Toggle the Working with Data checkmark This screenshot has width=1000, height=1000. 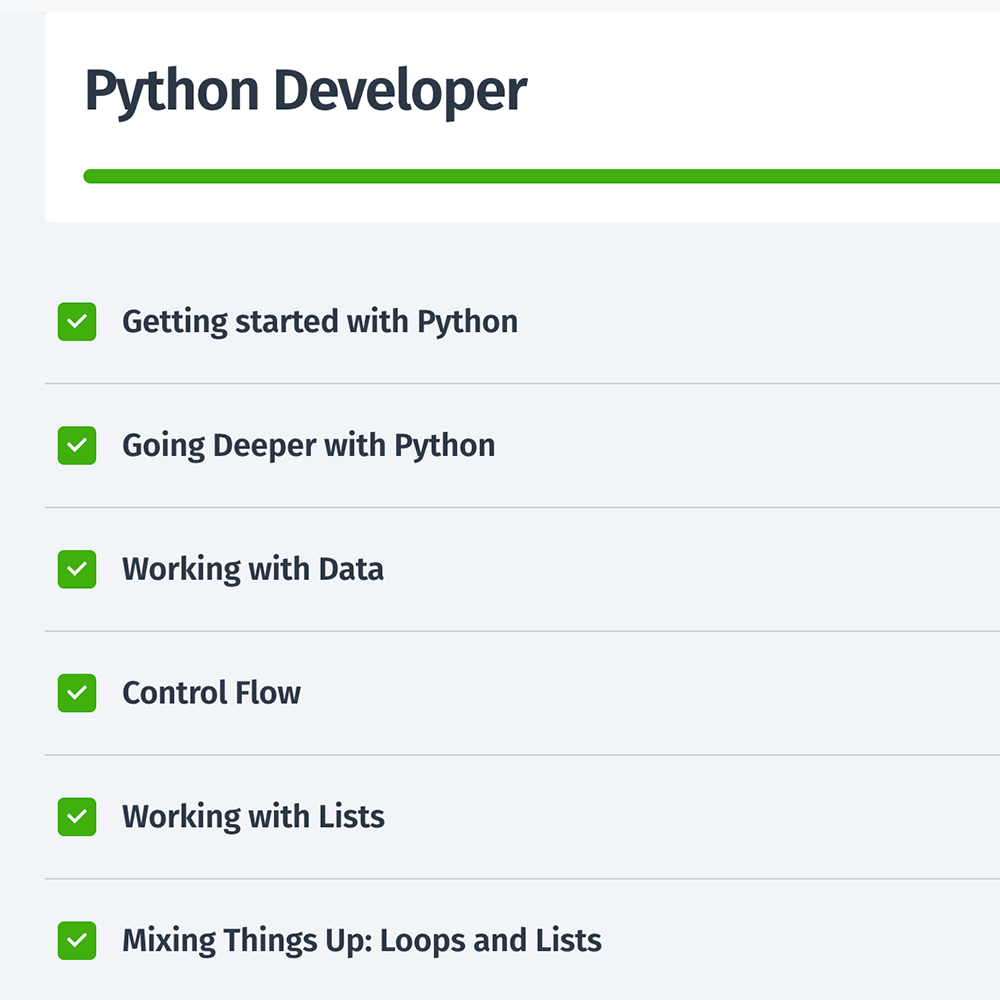pyautogui.click(x=77, y=570)
